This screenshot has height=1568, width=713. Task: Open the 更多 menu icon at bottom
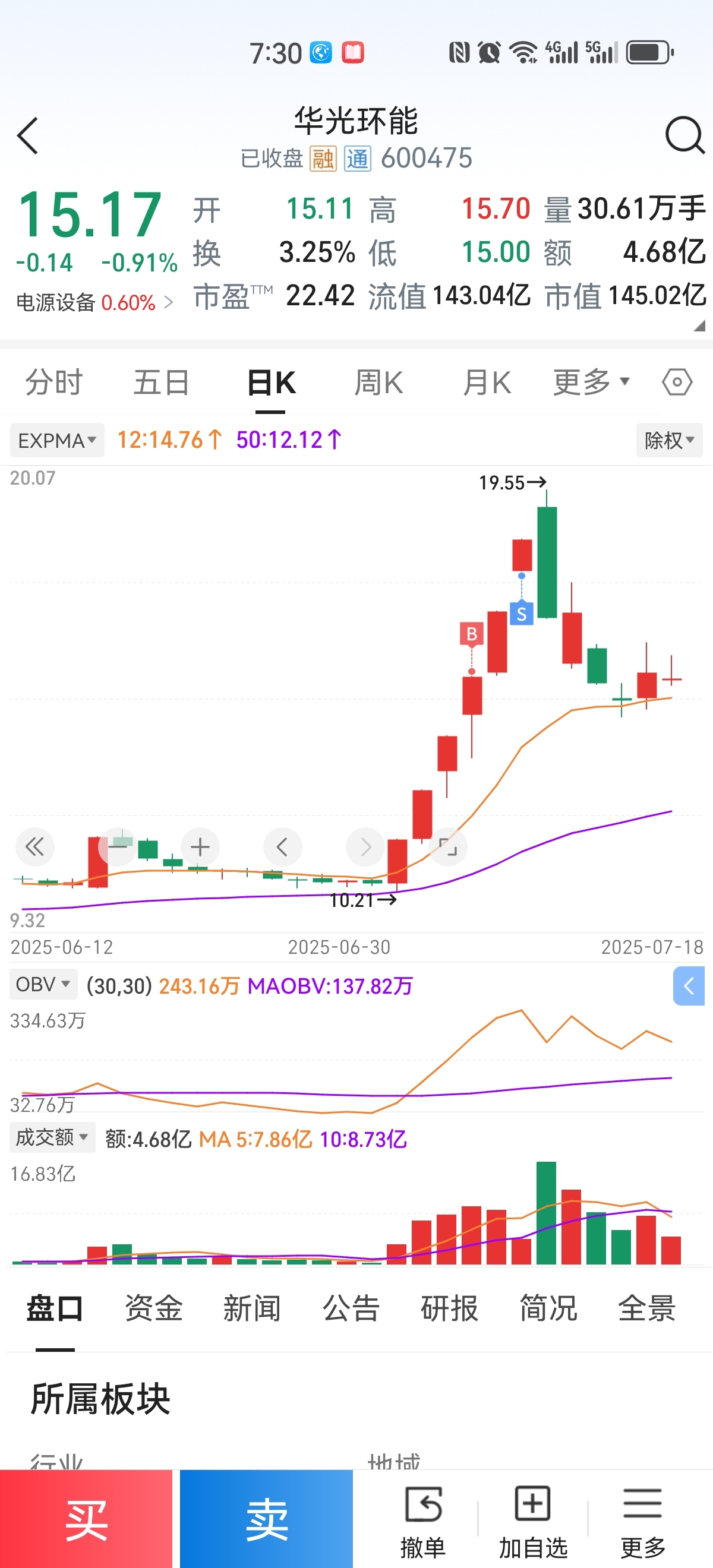pos(642,1504)
